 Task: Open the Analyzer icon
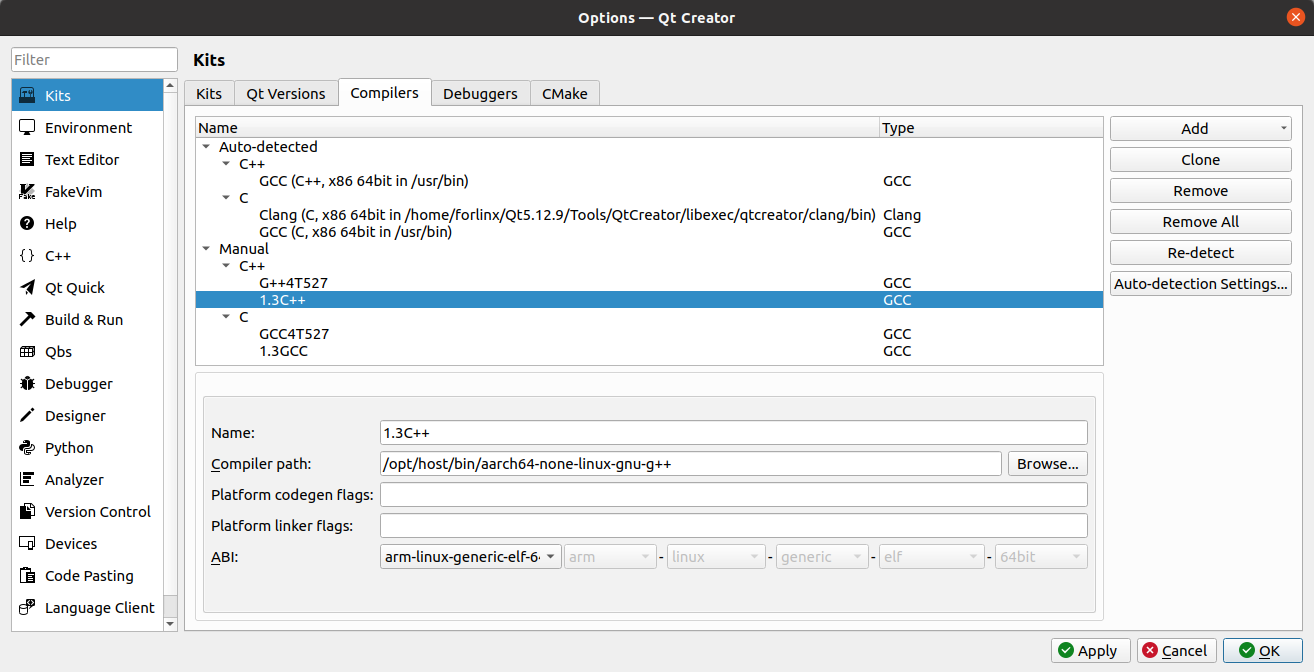click(27, 480)
